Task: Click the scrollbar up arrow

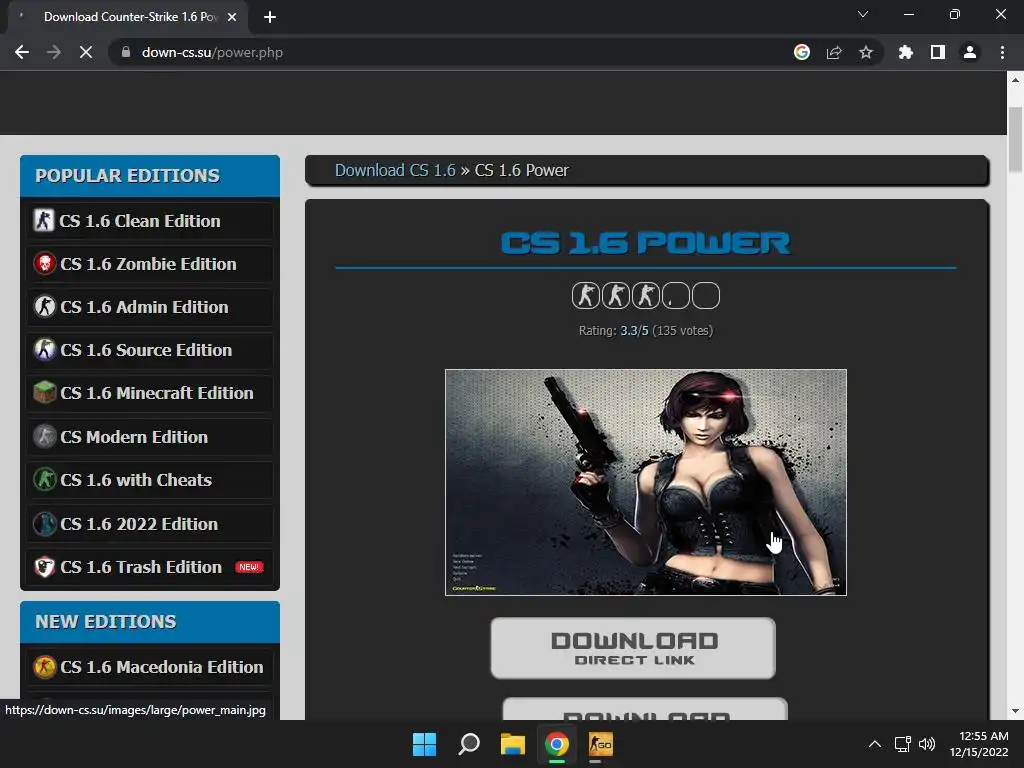Action: click(1015, 80)
